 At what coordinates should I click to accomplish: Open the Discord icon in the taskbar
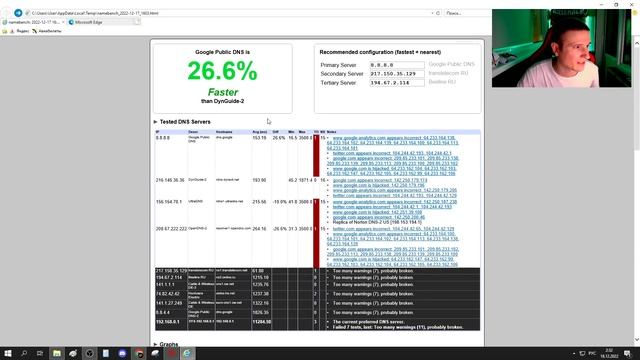pos(122,353)
